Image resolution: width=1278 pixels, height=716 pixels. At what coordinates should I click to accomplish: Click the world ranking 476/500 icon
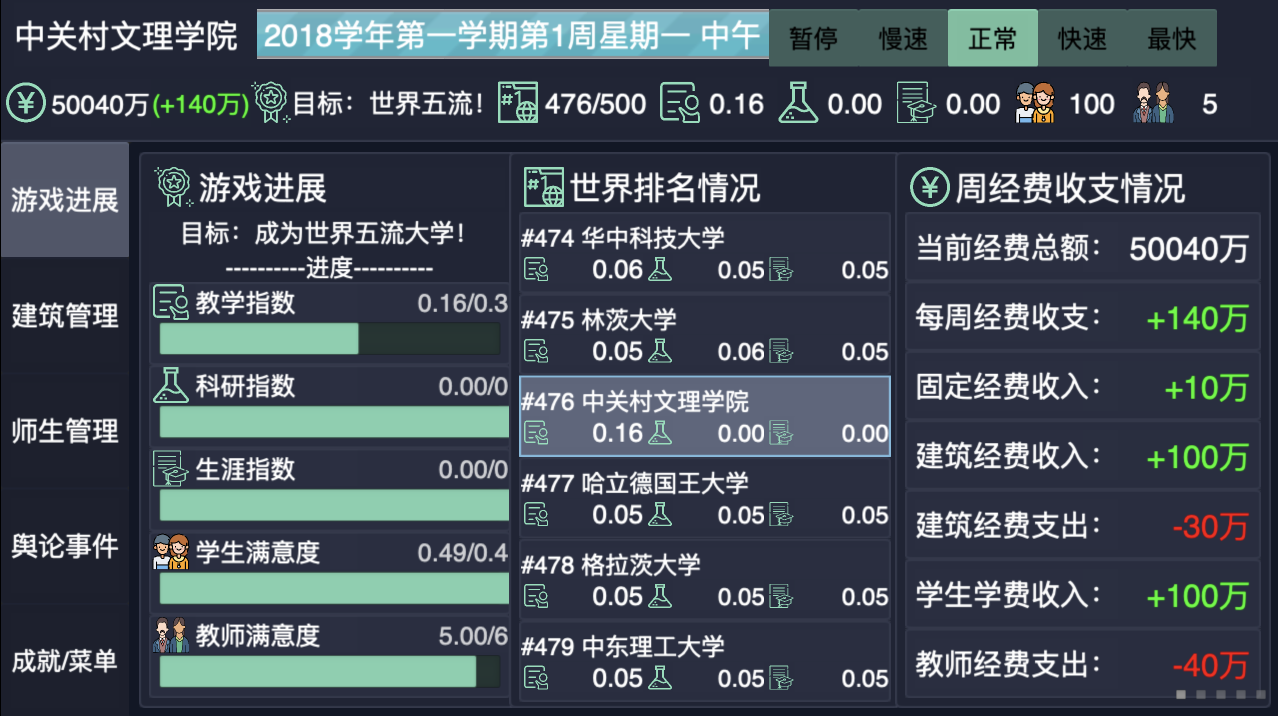click(516, 102)
